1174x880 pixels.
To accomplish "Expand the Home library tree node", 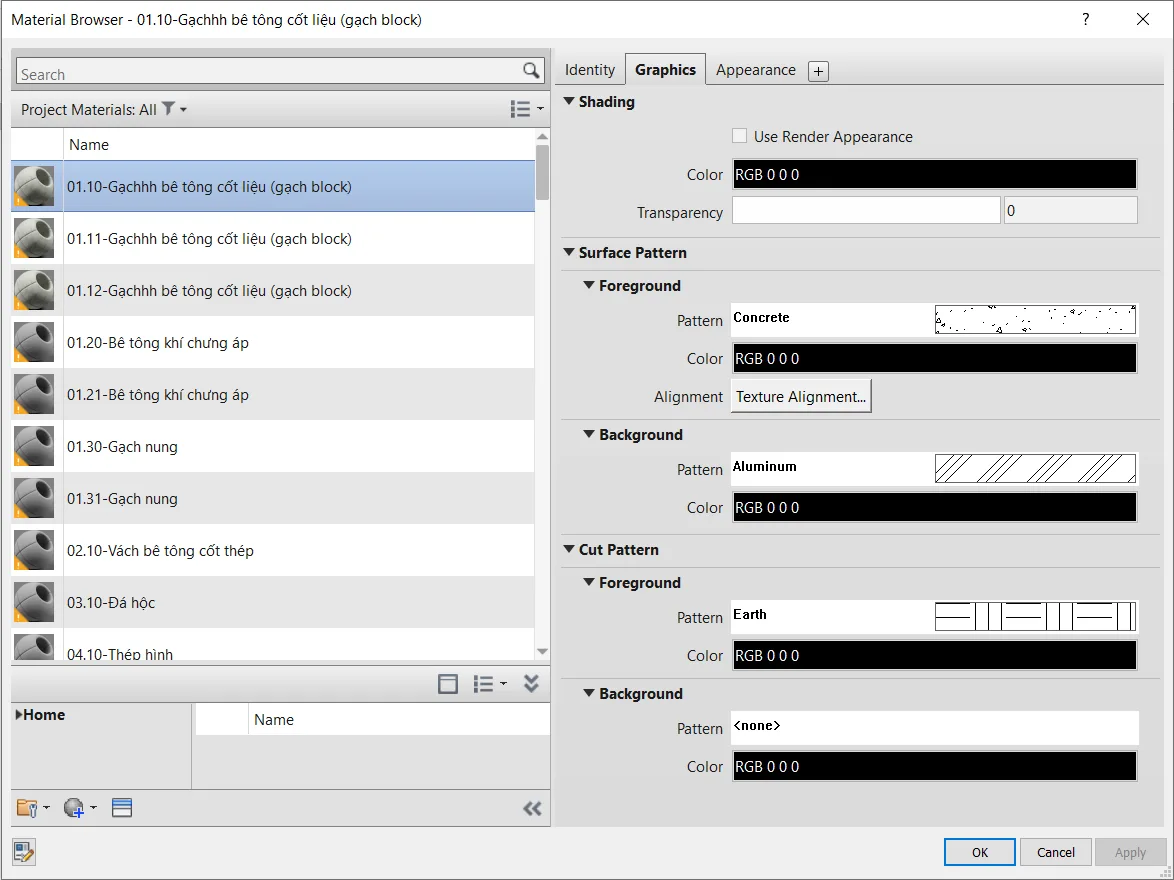I will [19, 714].
